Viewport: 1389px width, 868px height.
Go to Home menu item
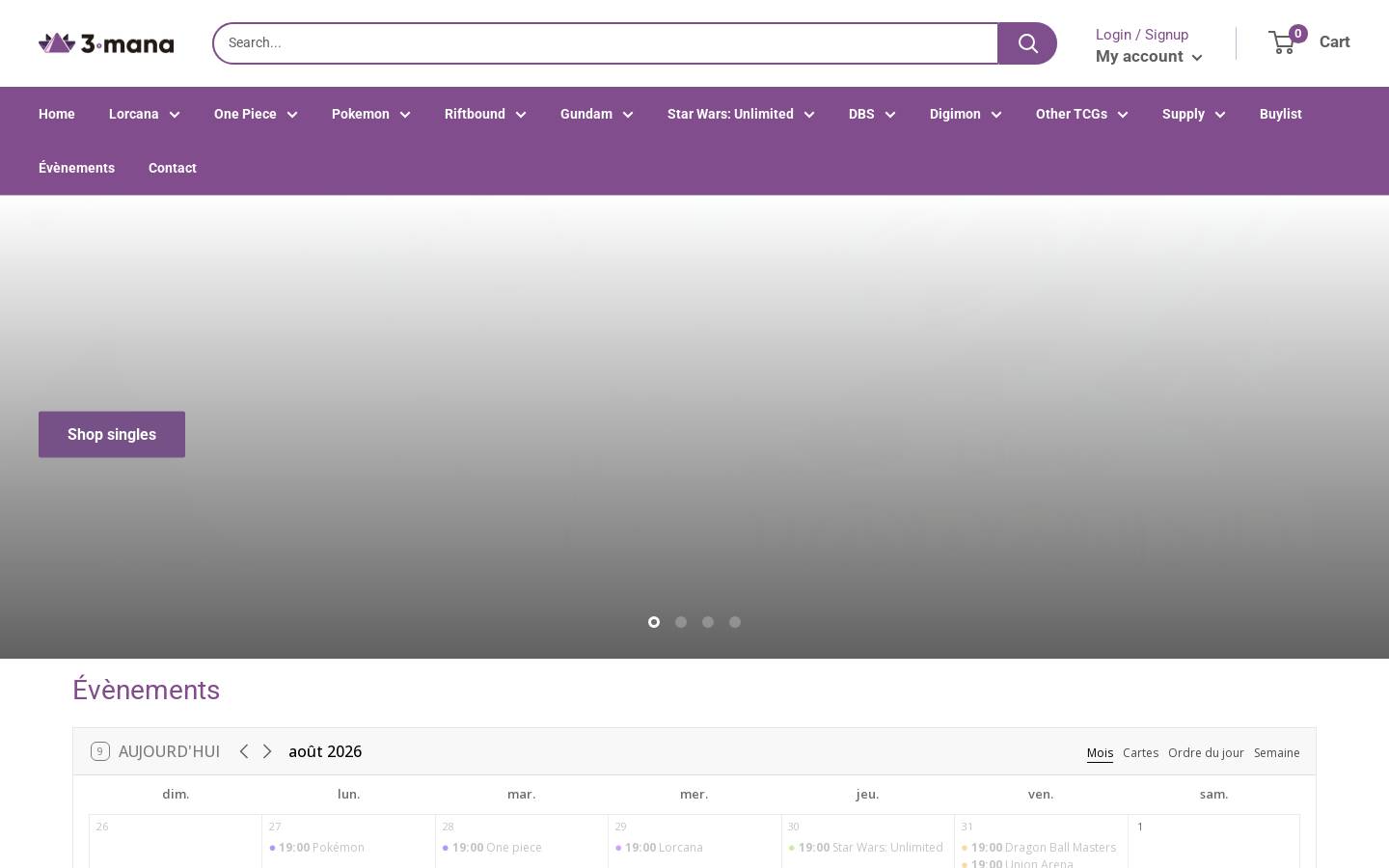(57, 114)
